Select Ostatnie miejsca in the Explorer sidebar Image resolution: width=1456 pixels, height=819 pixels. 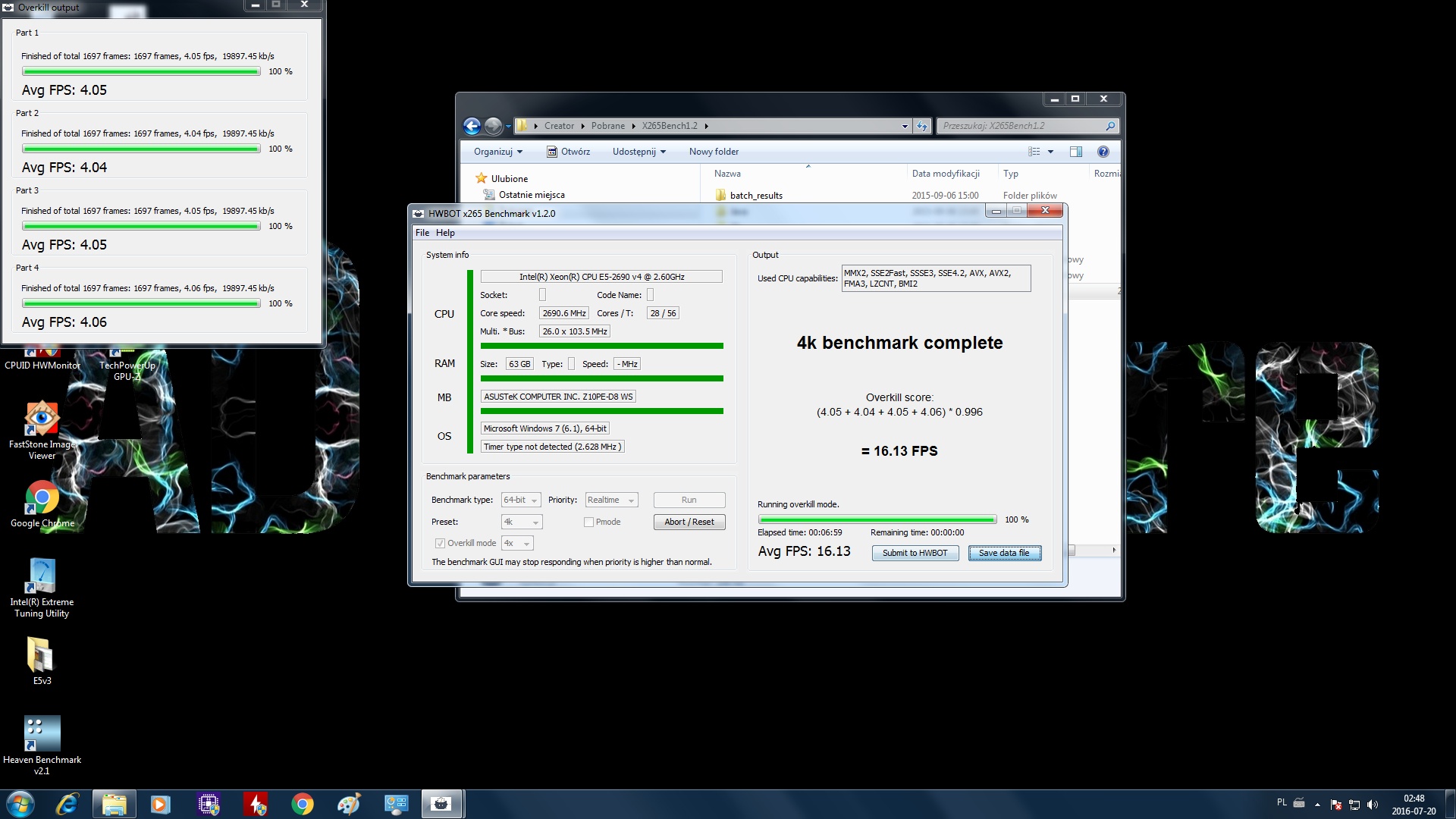tap(525, 195)
